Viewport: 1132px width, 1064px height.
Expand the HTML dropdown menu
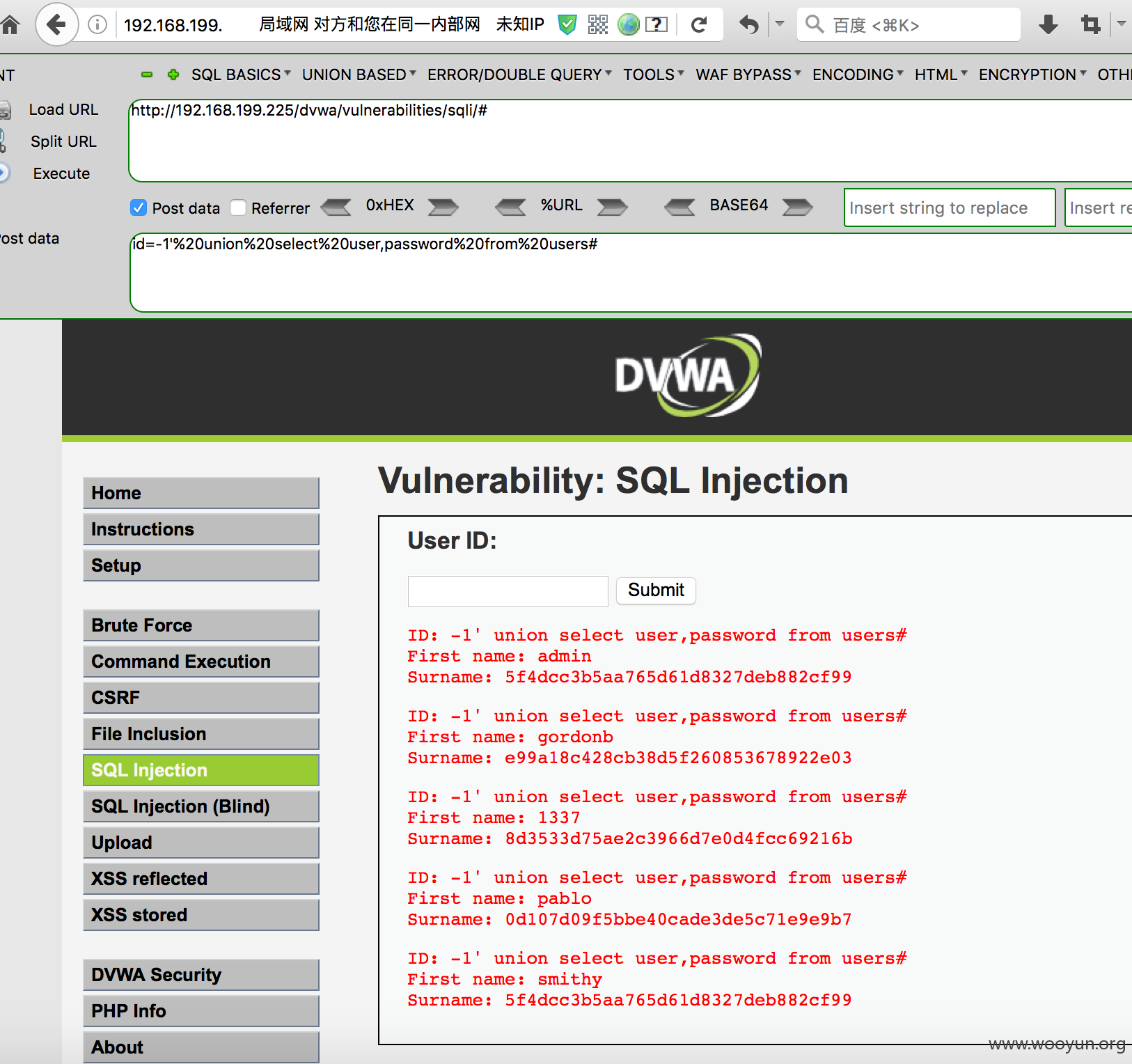[941, 75]
